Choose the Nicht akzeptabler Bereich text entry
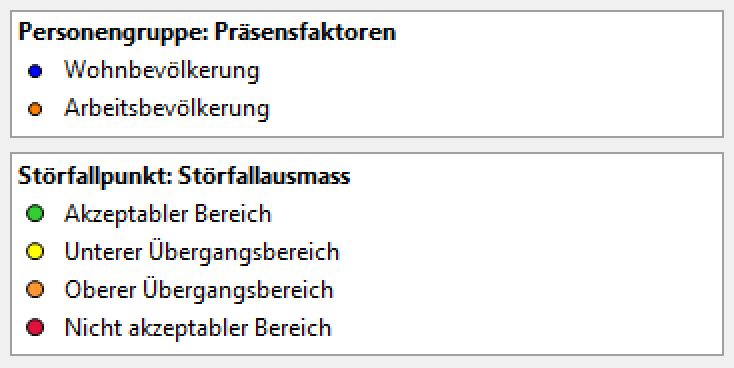This screenshot has width=734, height=368. point(198,327)
